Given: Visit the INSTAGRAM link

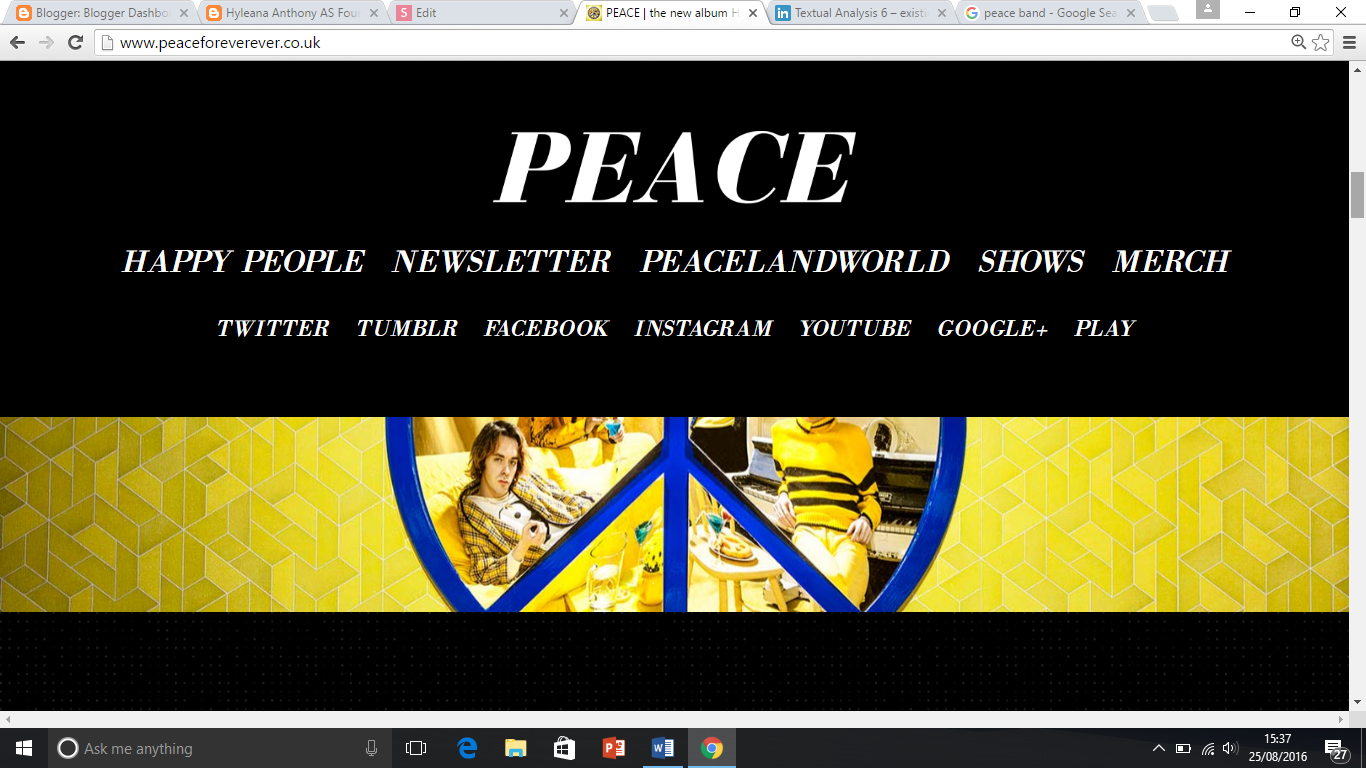Looking at the screenshot, I should (x=703, y=328).
